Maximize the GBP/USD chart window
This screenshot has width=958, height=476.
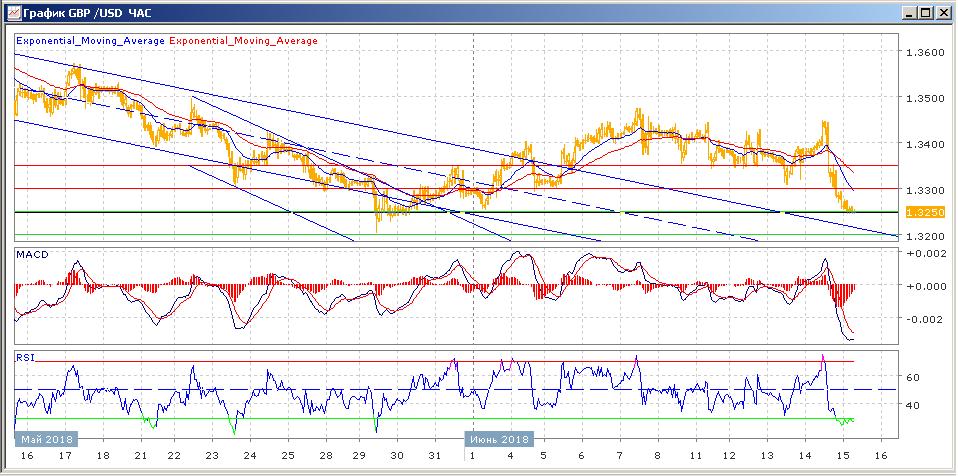[927, 12]
